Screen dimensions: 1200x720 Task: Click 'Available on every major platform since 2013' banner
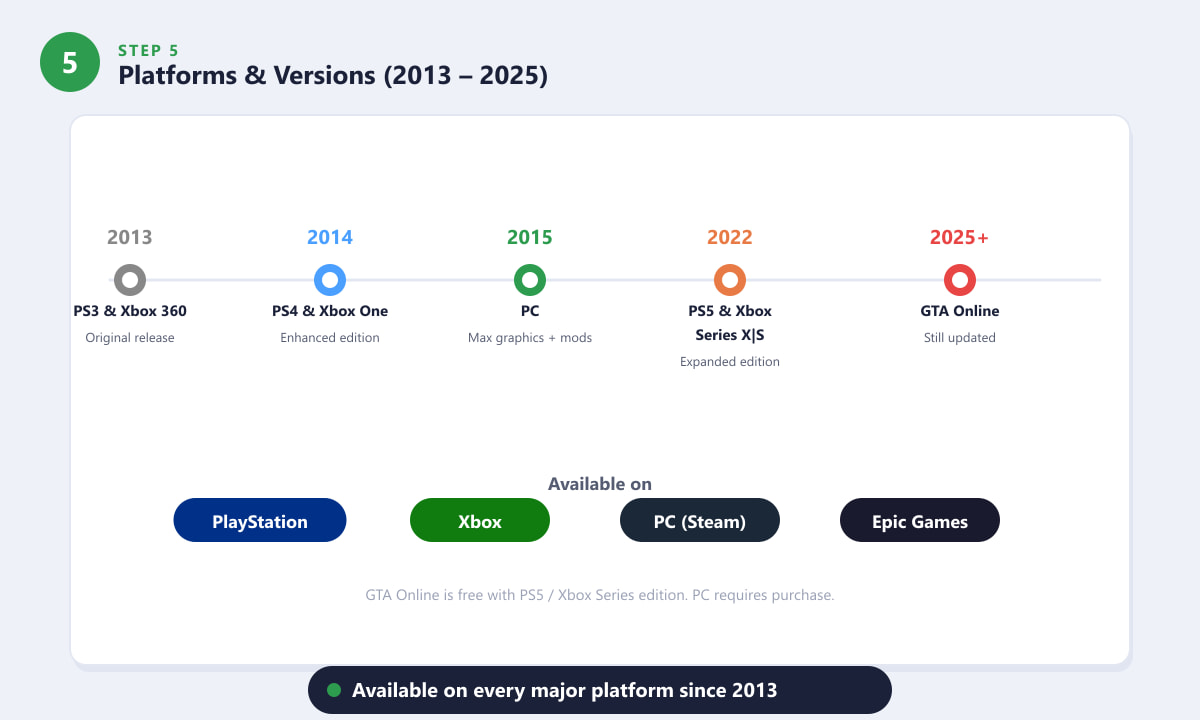(x=600, y=690)
